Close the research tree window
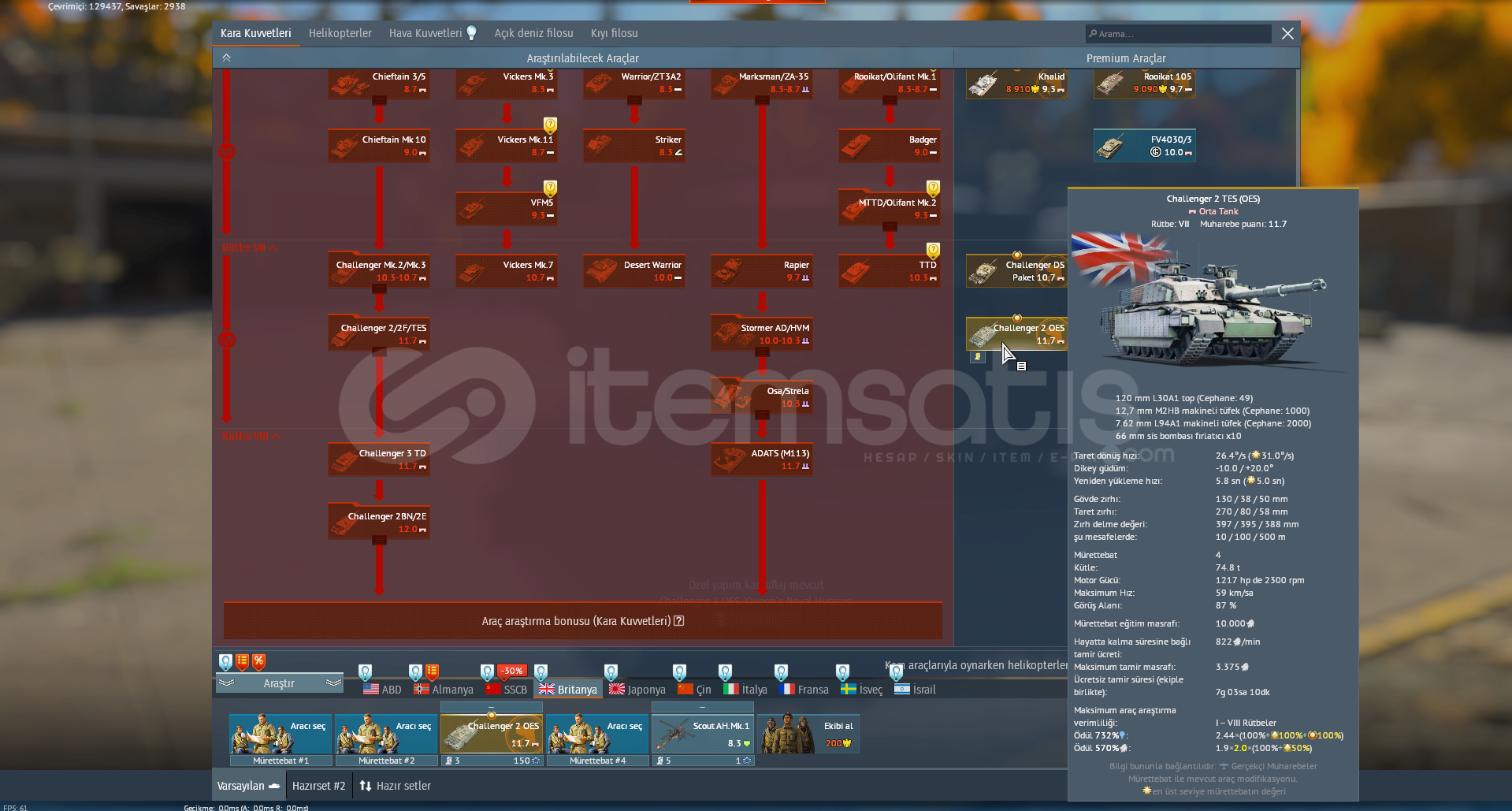This screenshot has width=1512, height=811. pos(1287,33)
